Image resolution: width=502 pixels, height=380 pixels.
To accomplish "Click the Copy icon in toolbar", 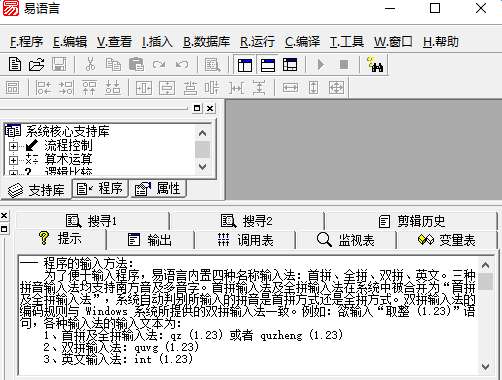I will point(113,64).
